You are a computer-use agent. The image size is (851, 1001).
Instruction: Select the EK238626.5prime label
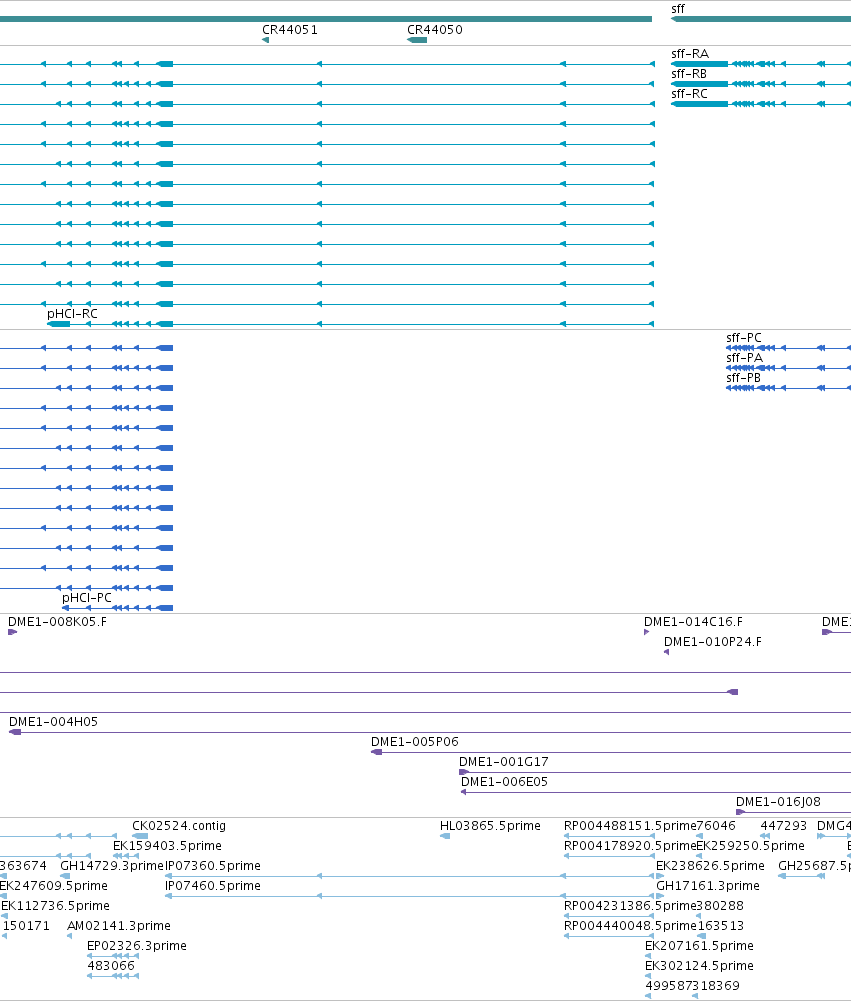click(711, 866)
